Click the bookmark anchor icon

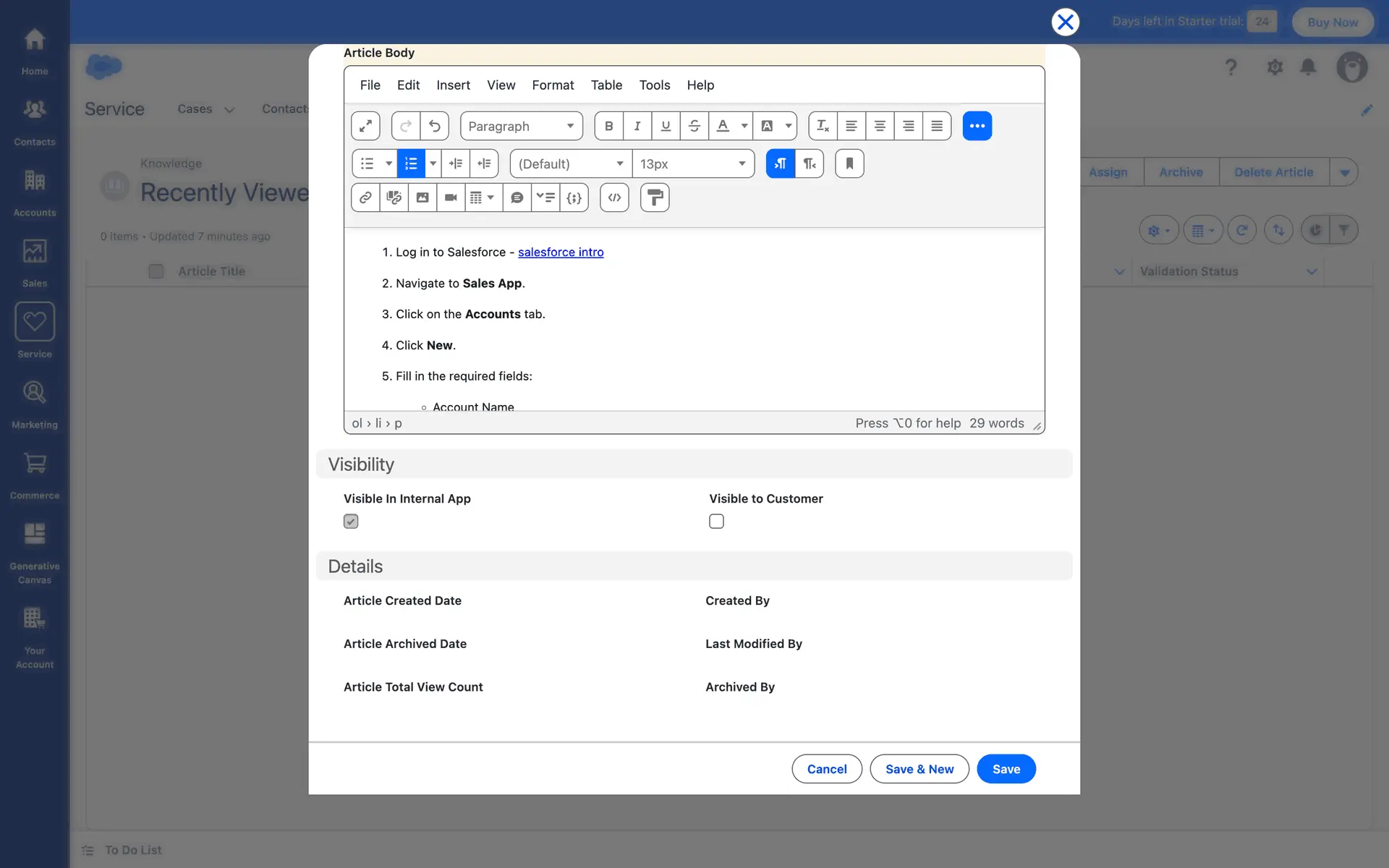pyautogui.click(x=849, y=163)
